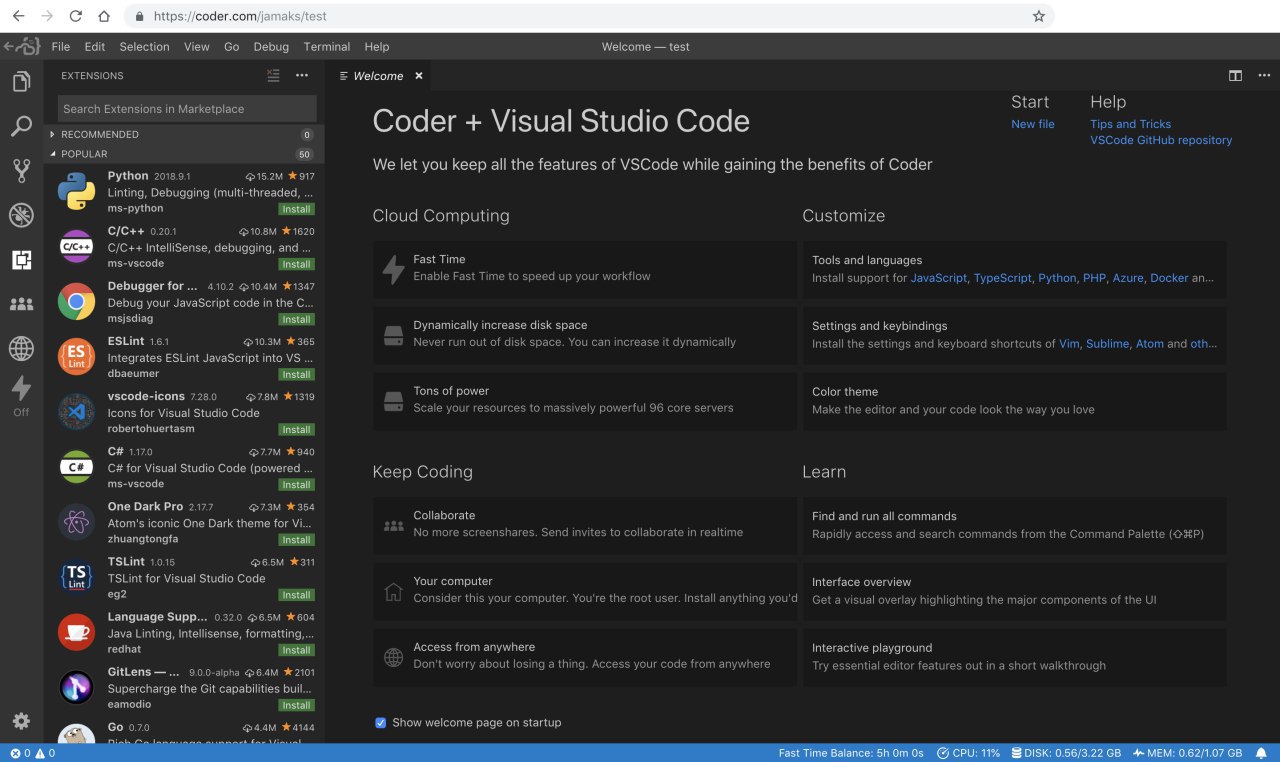Open the Interactive playground card
Image resolution: width=1280 pixels, height=762 pixels.
(1015, 657)
